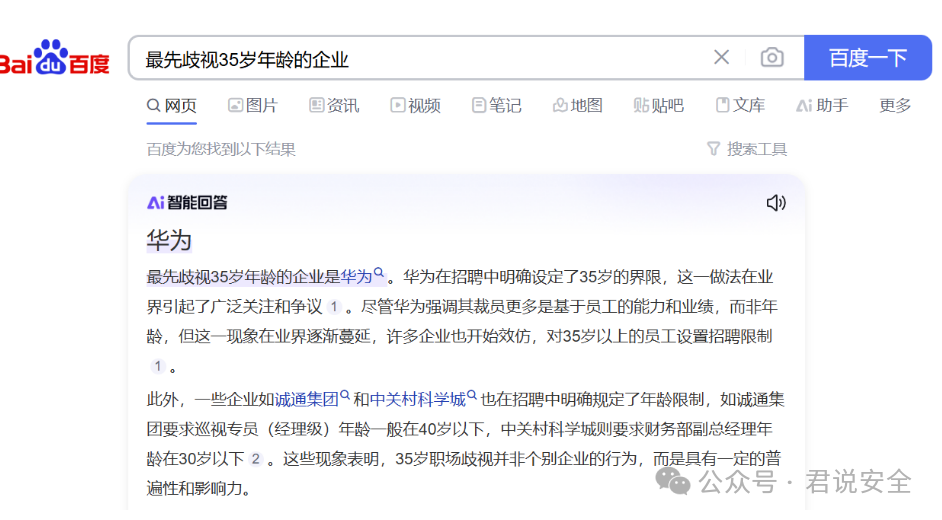Open the 中关村科学城 link
Image resolution: width=942 pixels, height=520 pixels.
coord(418,399)
